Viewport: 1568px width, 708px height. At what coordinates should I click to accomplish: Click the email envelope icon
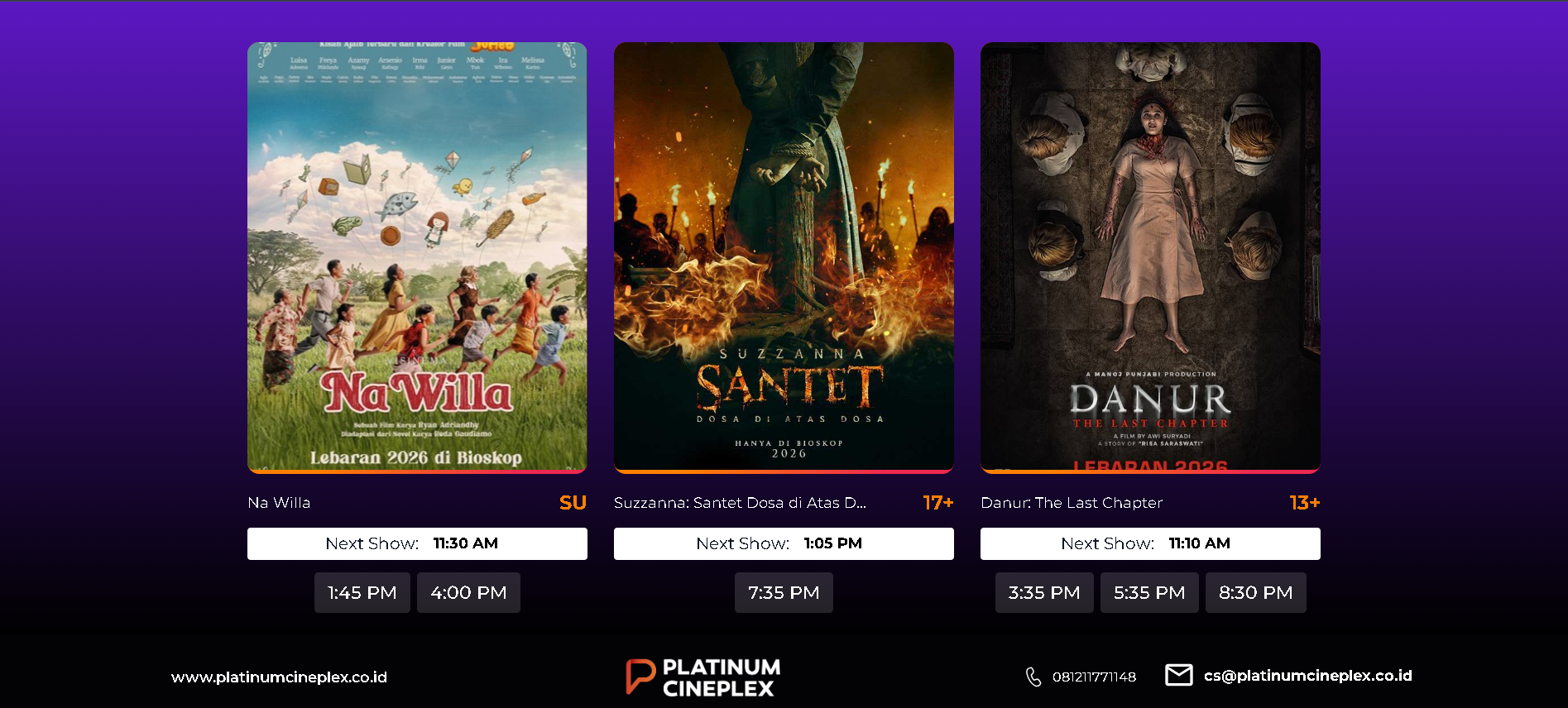point(1179,675)
